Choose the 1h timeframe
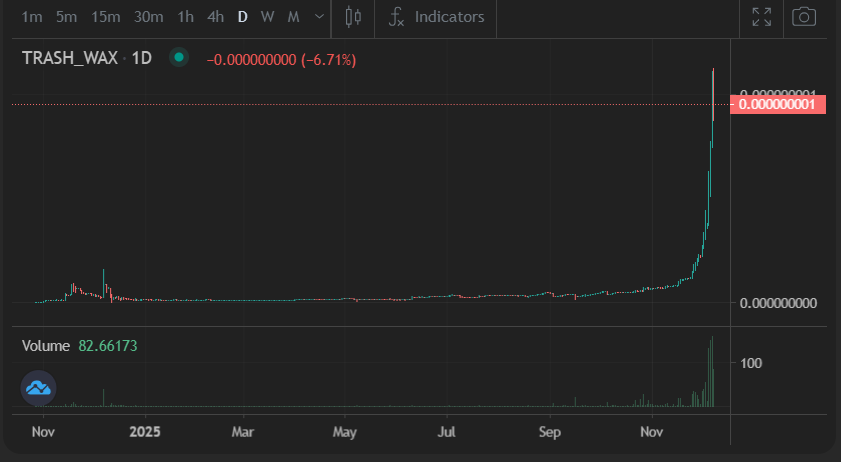 point(186,17)
